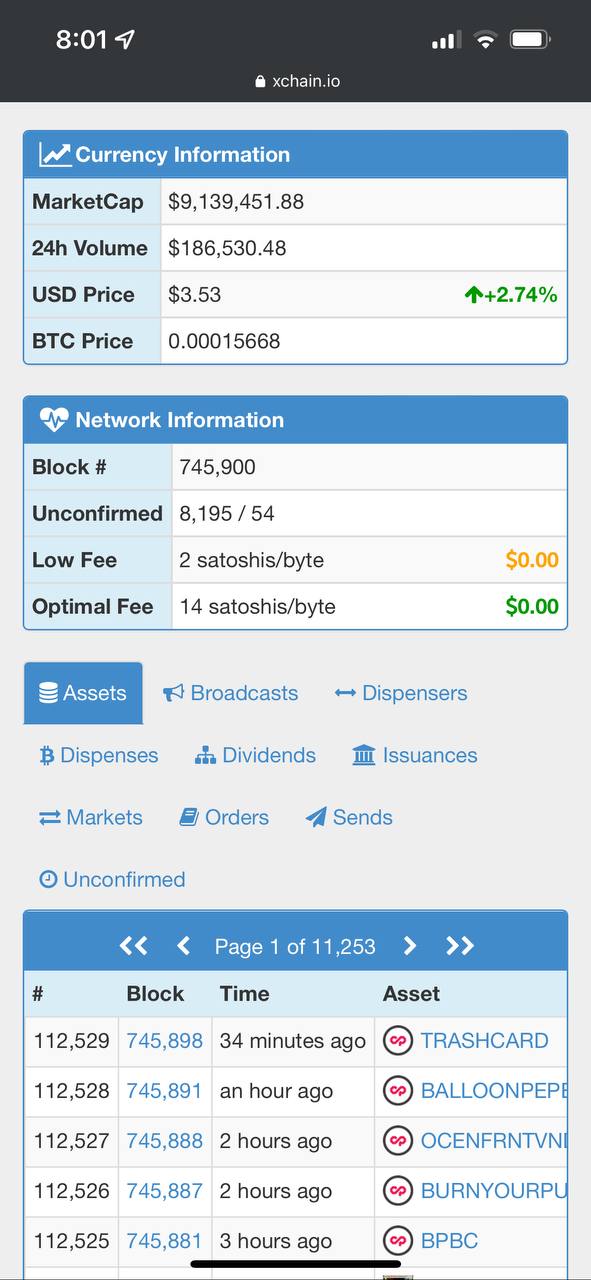Open the Unconfirmed tab with the clock icon

tap(112, 879)
